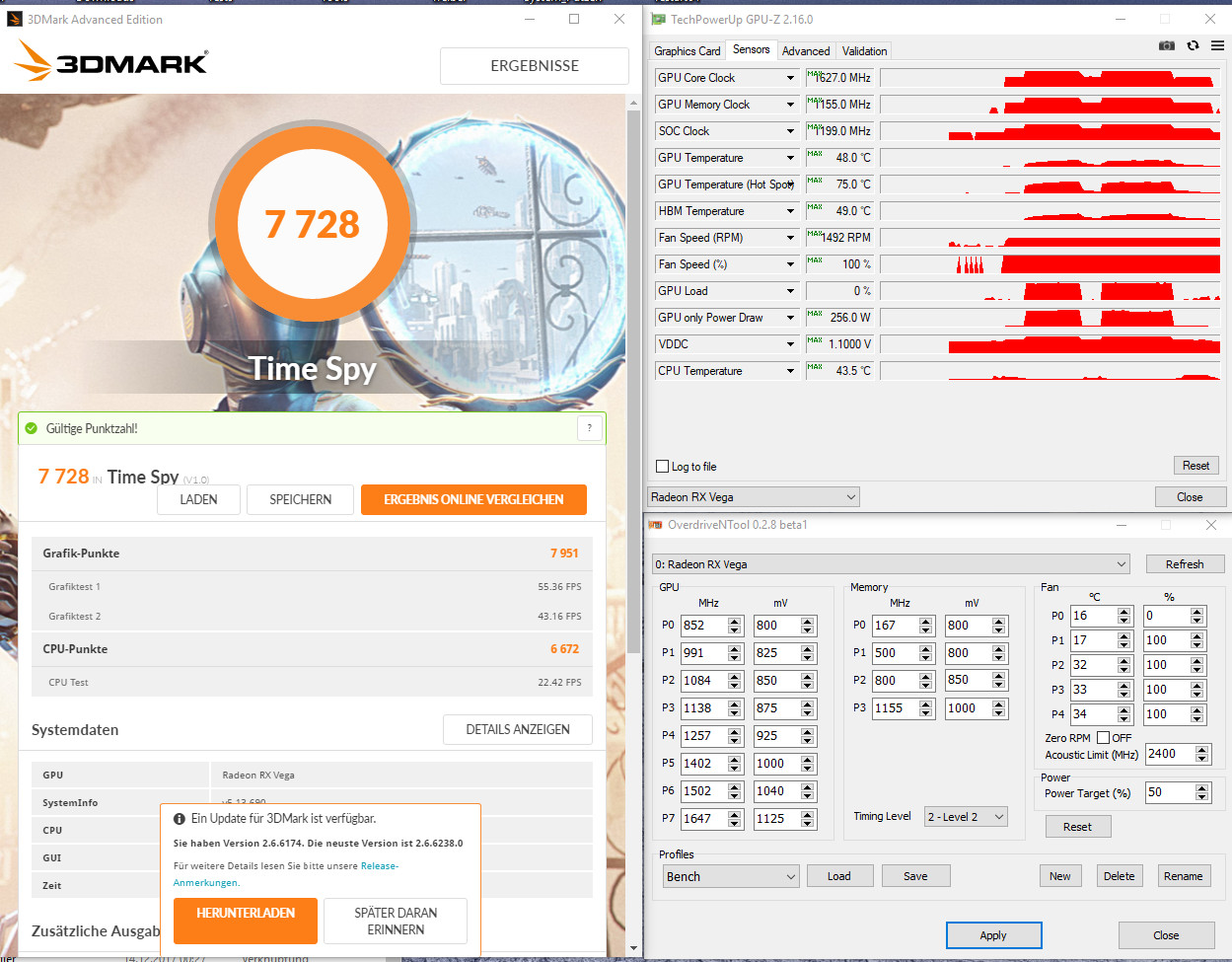Click the LADEN button
The width and height of the screenshot is (1232, 962).
pos(198,499)
